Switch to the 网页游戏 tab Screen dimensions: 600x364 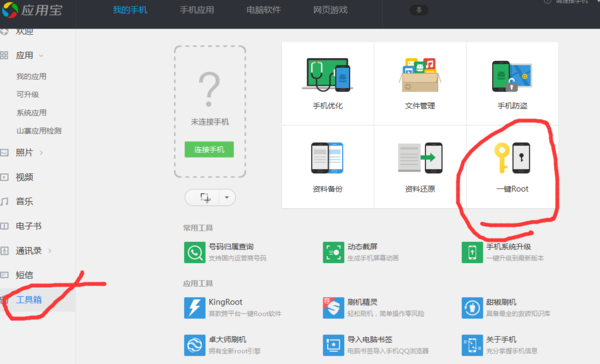(x=330, y=10)
